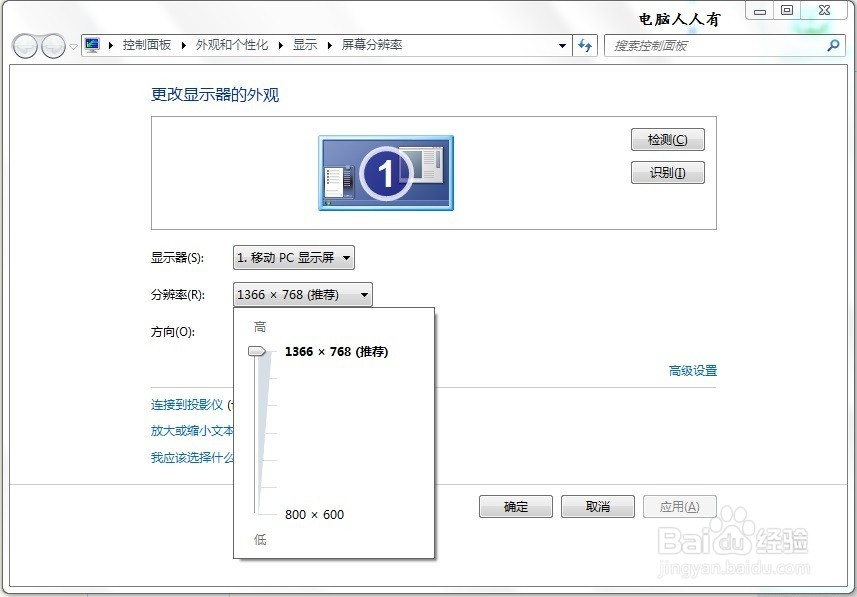The height and width of the screenshot is (597, 857).
Task: Click the magnifier search icon
Action: point(833,45)
